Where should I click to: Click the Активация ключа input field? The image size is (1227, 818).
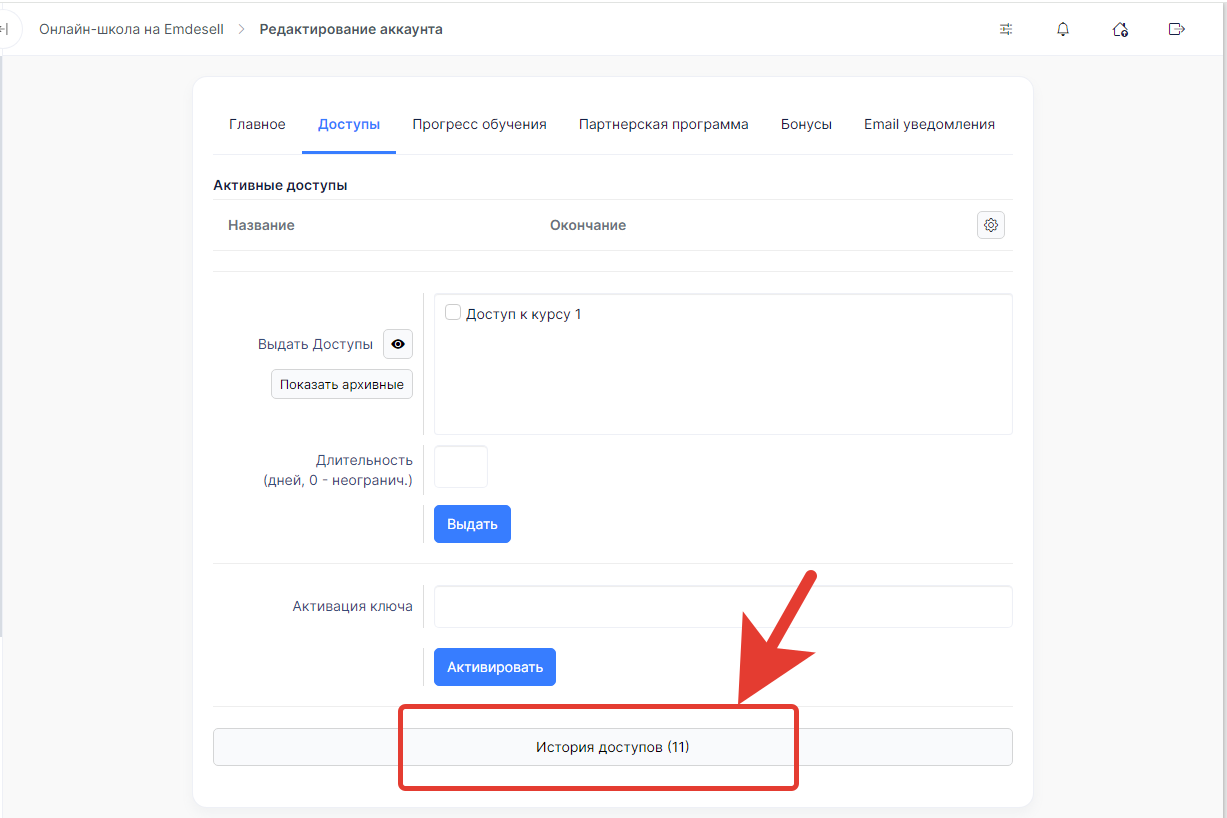click(722, 606)
